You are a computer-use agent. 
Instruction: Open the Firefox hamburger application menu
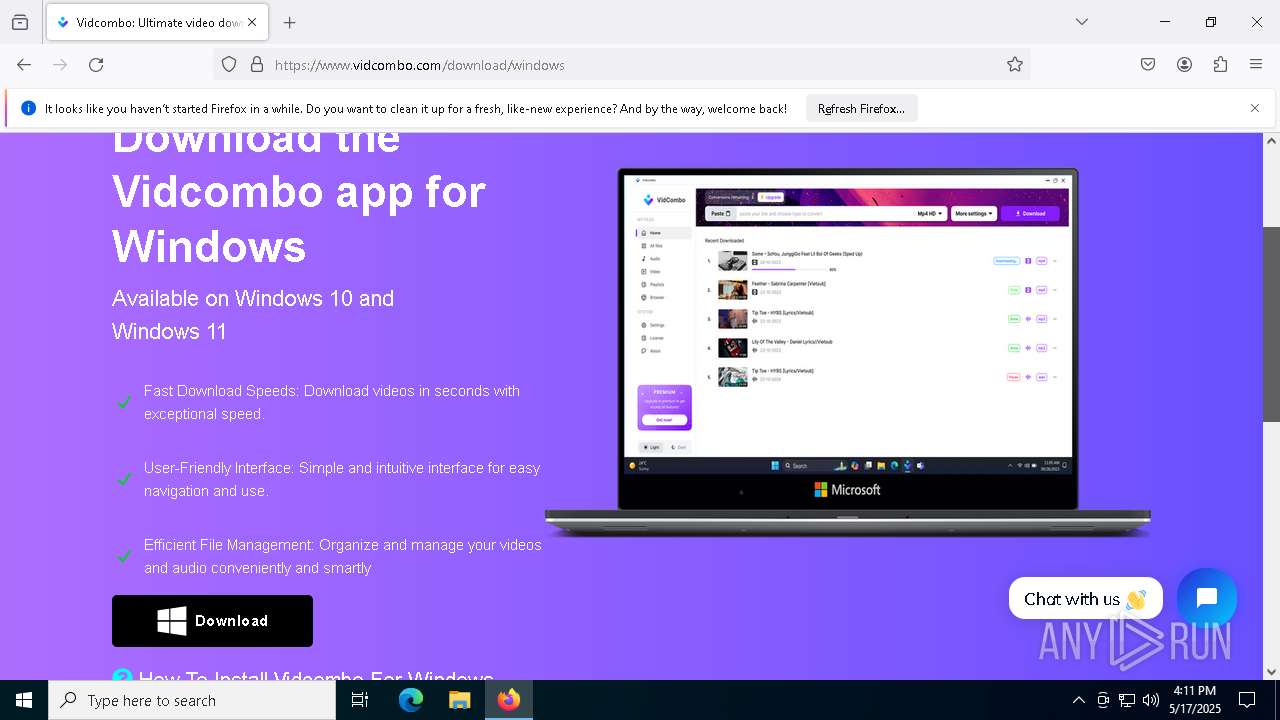(1256, 64)
